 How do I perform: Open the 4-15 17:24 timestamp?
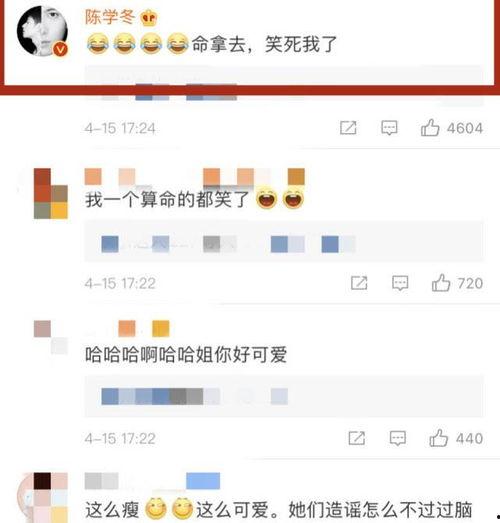[x=120, y=128]
